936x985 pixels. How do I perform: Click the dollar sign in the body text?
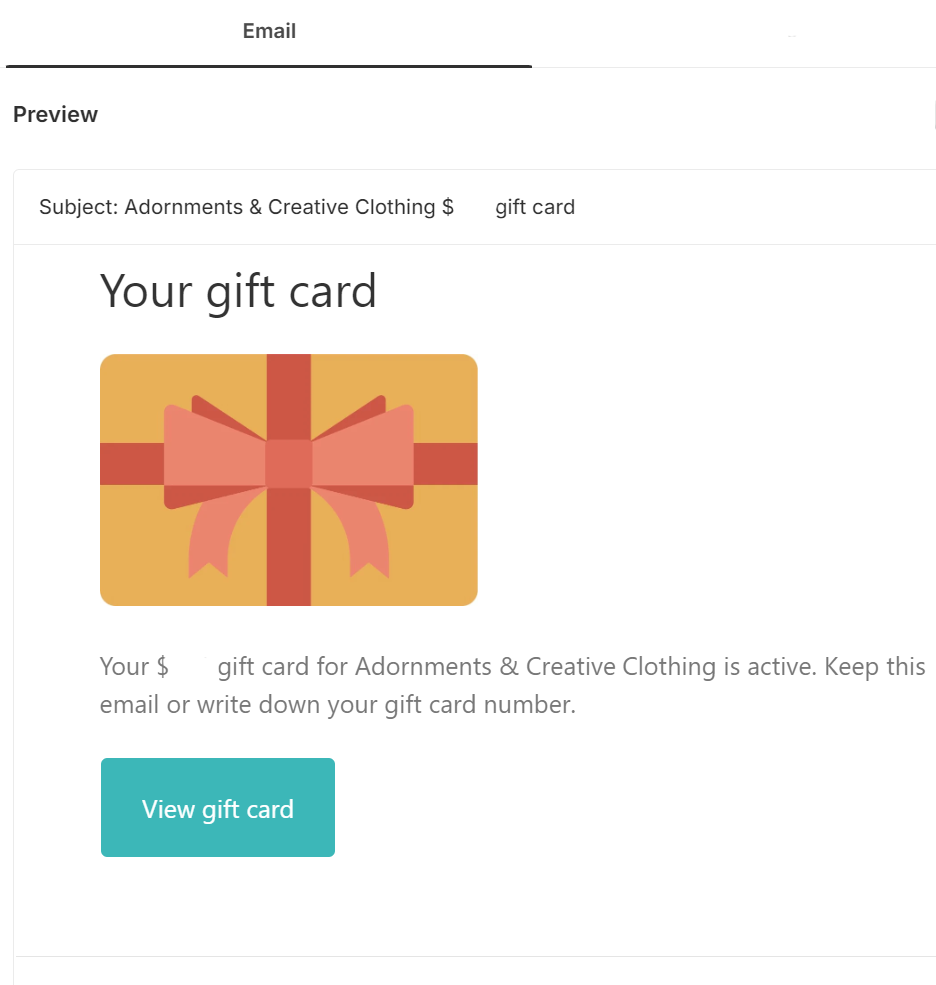(162, 667)
